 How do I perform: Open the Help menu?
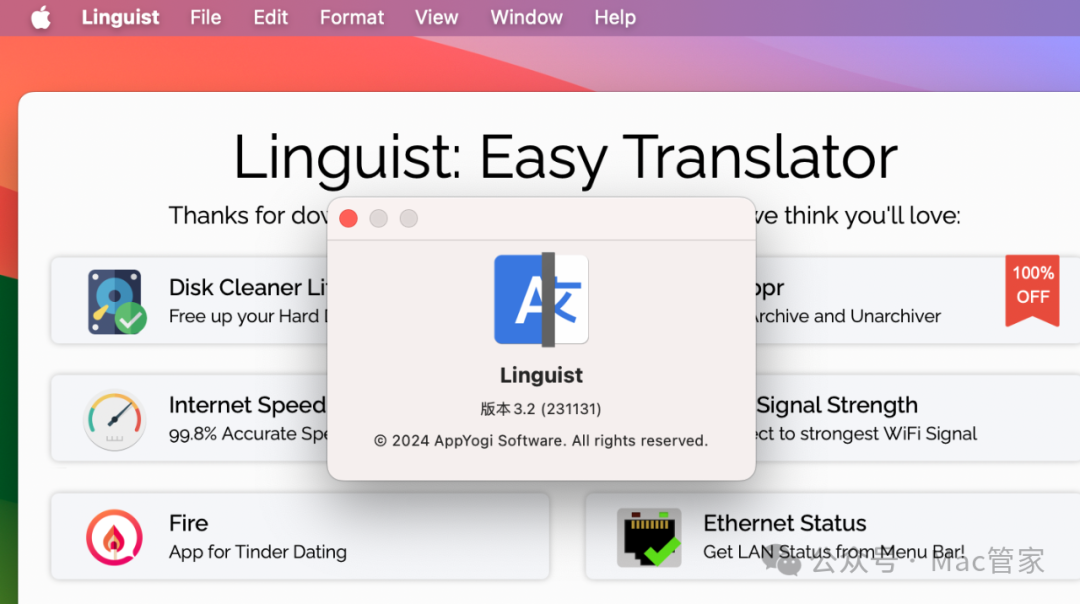[x=614, y=17]
